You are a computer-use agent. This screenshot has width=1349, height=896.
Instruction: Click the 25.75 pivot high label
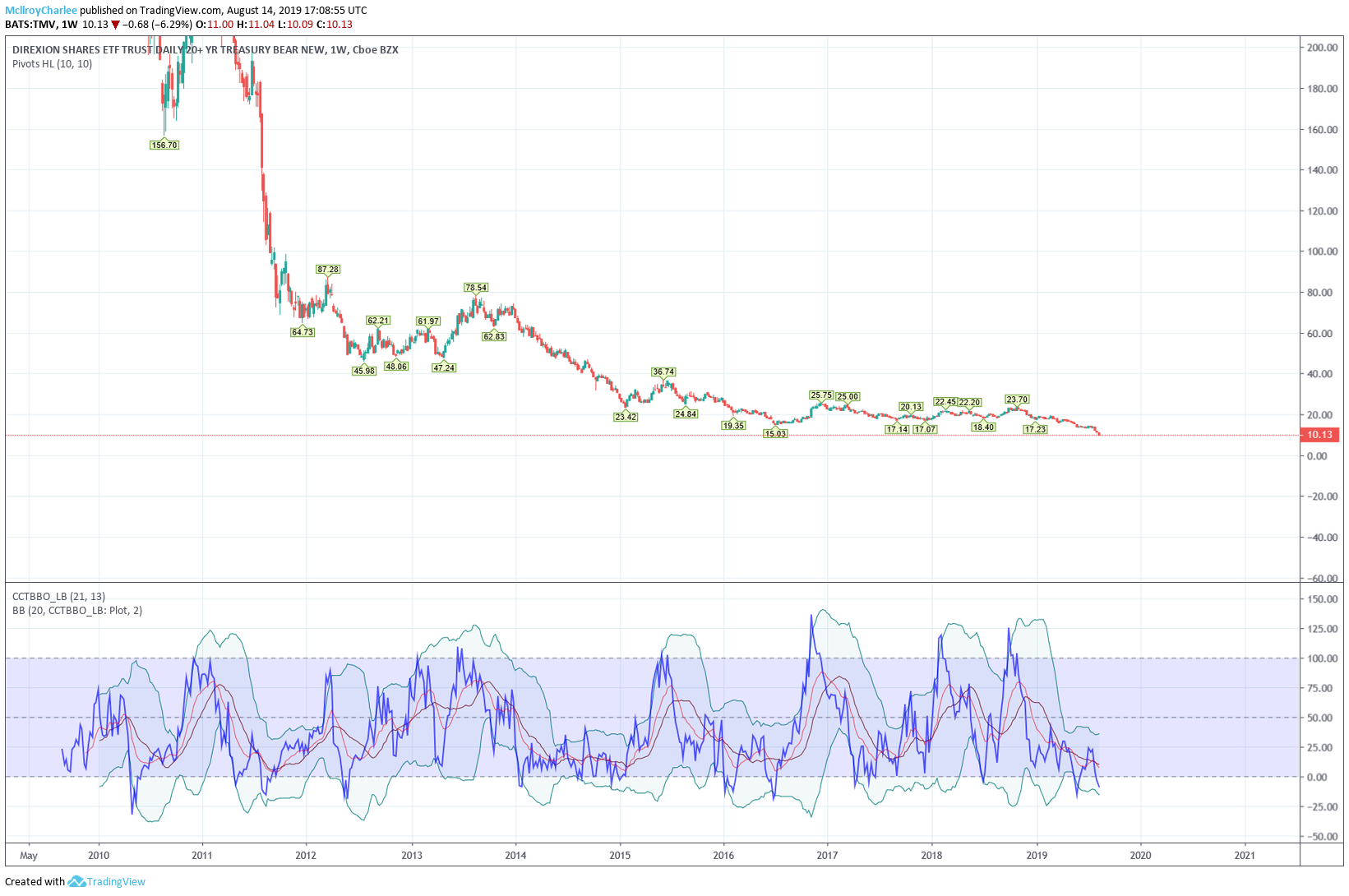click(821, 395)
